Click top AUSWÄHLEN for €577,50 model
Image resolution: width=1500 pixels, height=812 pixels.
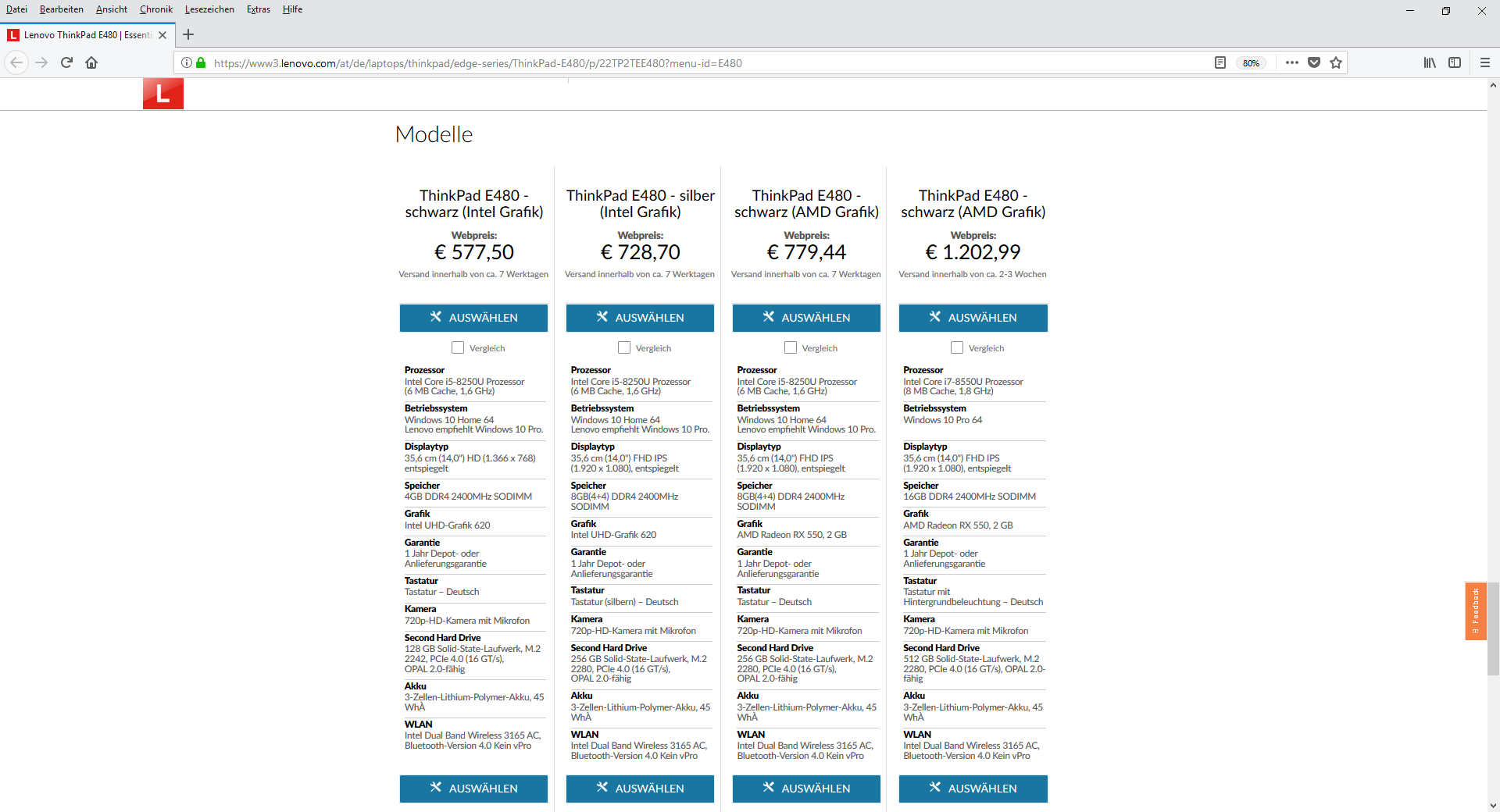tap(473, 318)
